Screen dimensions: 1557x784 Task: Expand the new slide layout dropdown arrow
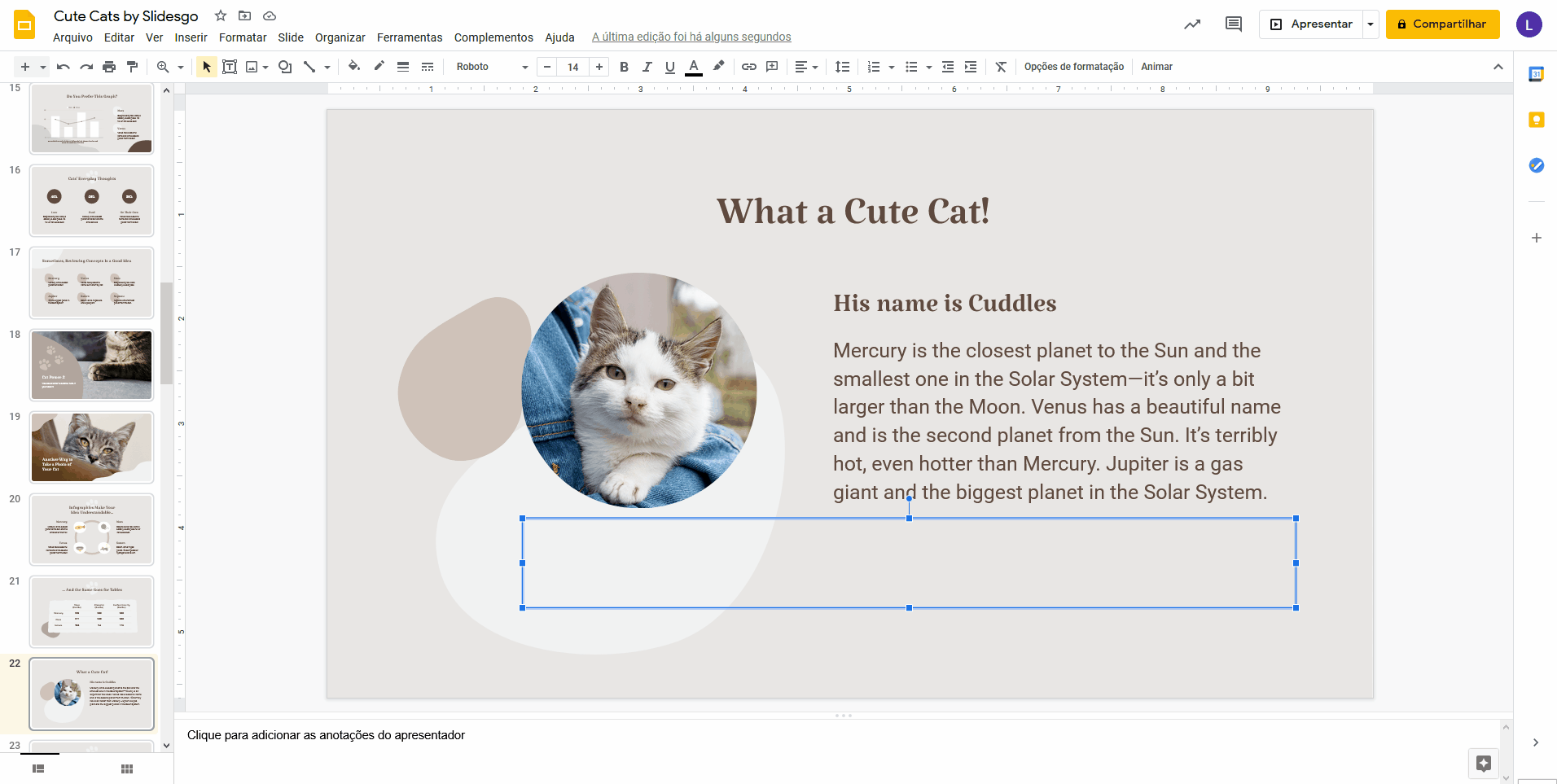coord(43,67)
